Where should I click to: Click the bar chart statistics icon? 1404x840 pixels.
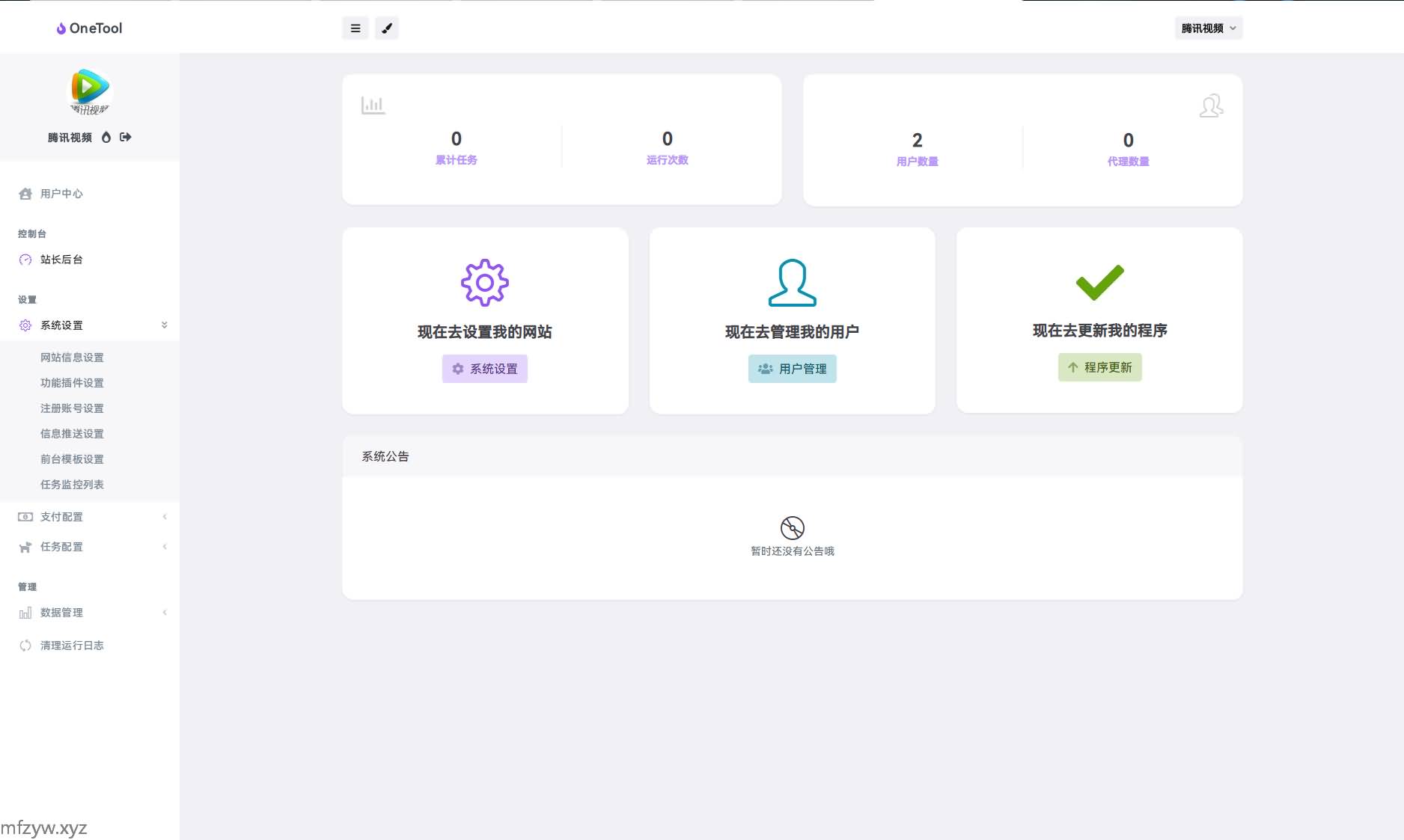(373, 105)
